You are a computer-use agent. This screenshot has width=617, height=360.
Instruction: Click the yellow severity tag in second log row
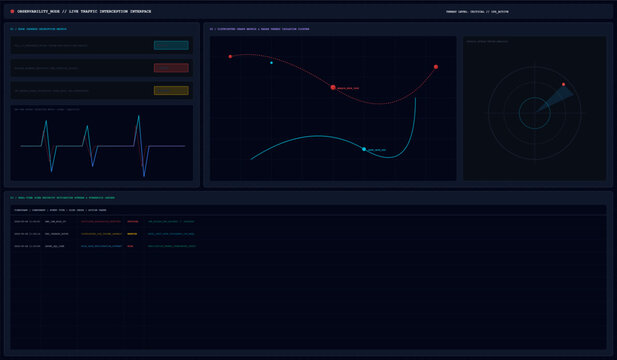[x=132, y=234]
